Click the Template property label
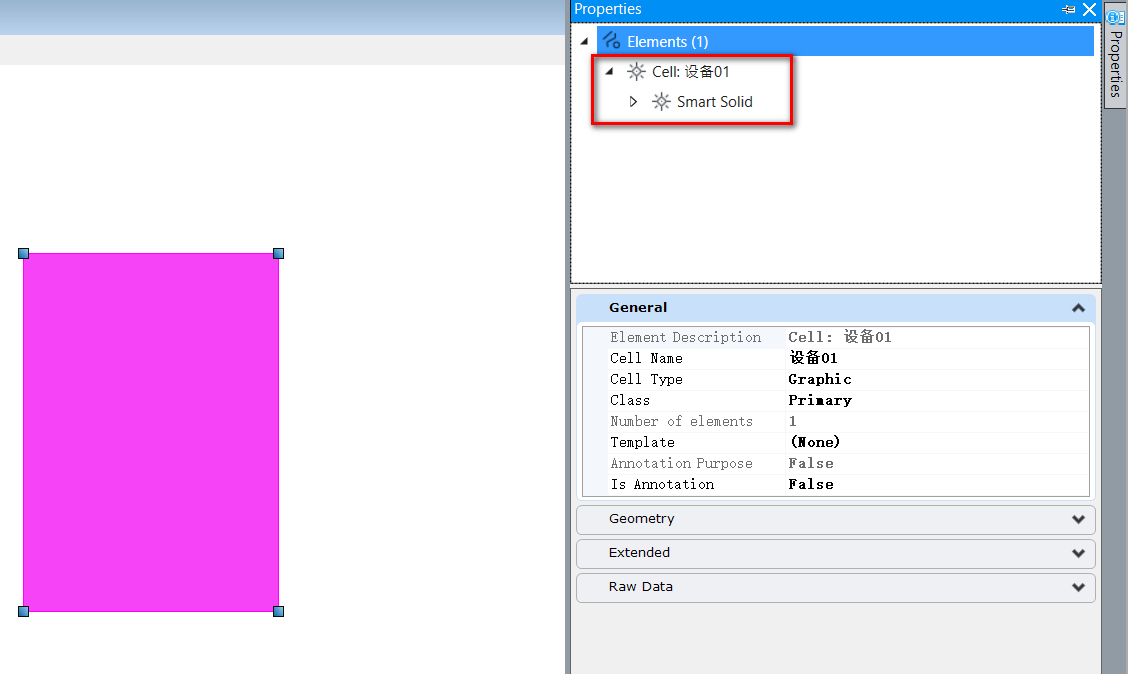 tap(642, 442)
